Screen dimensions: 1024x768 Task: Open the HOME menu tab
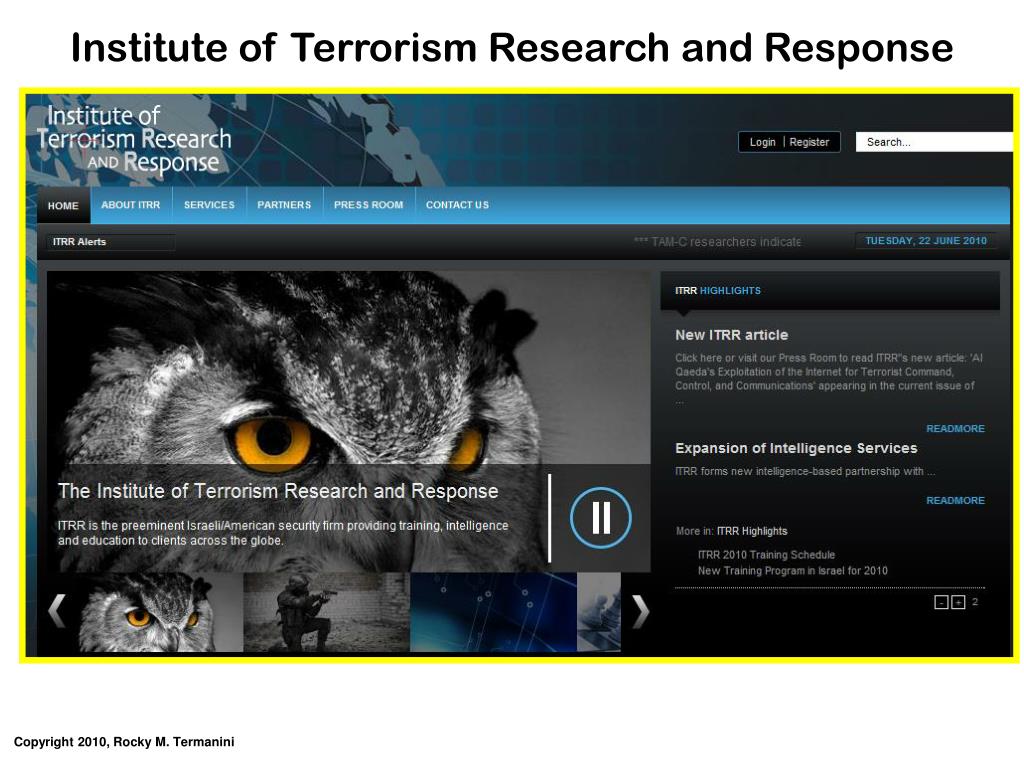pos(63,206)
